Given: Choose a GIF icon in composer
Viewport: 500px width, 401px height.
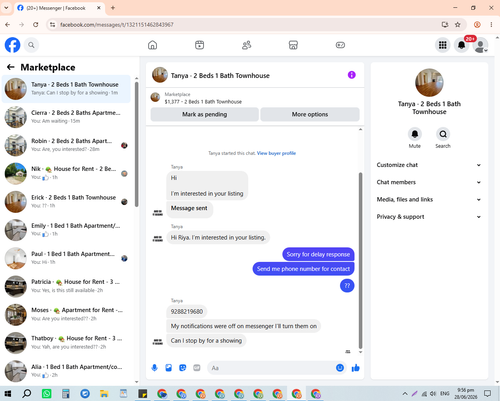Looking at the screenshot, I should pyautogui.click(x=197, y=368).
